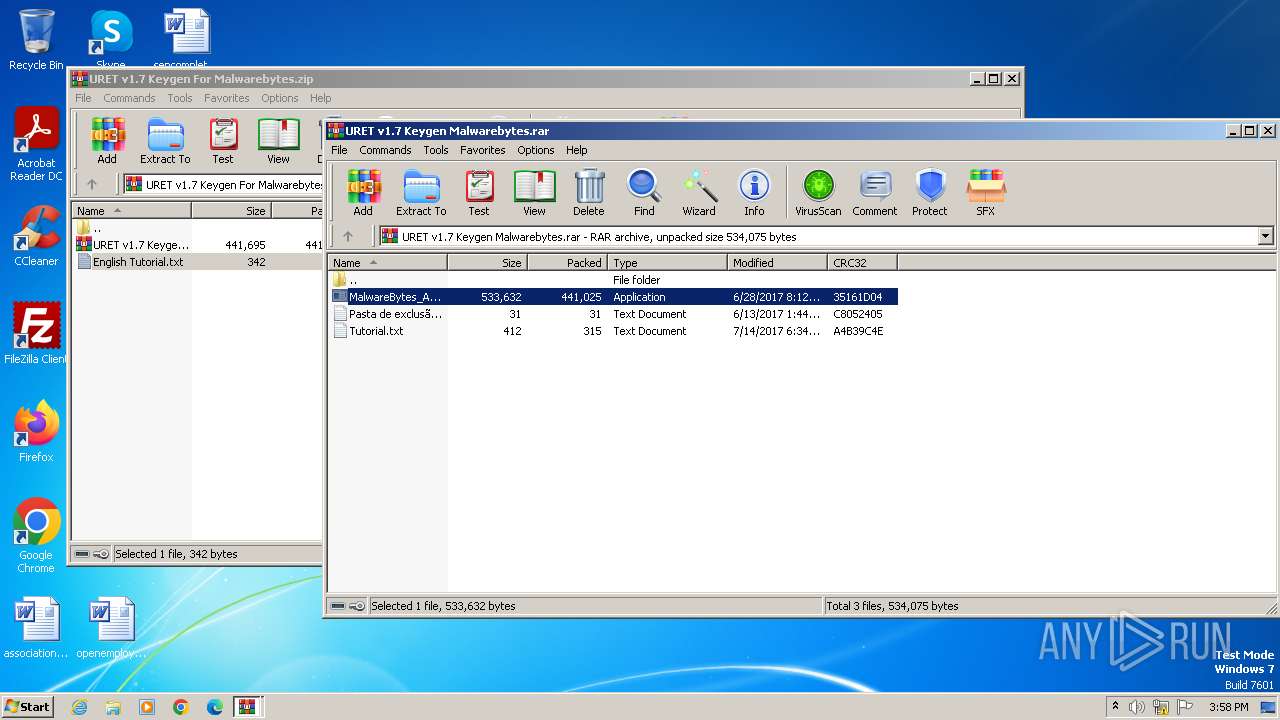Open Favorites menu in the .zip window
The height and width of the screenshot is (720, 1280).
click(227, 98)
